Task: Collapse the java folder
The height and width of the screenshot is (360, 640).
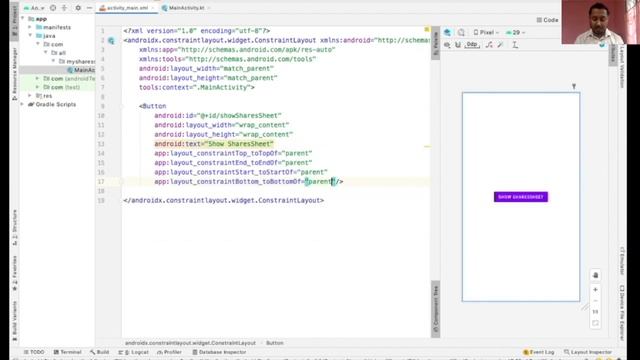Action: point(30,36)
